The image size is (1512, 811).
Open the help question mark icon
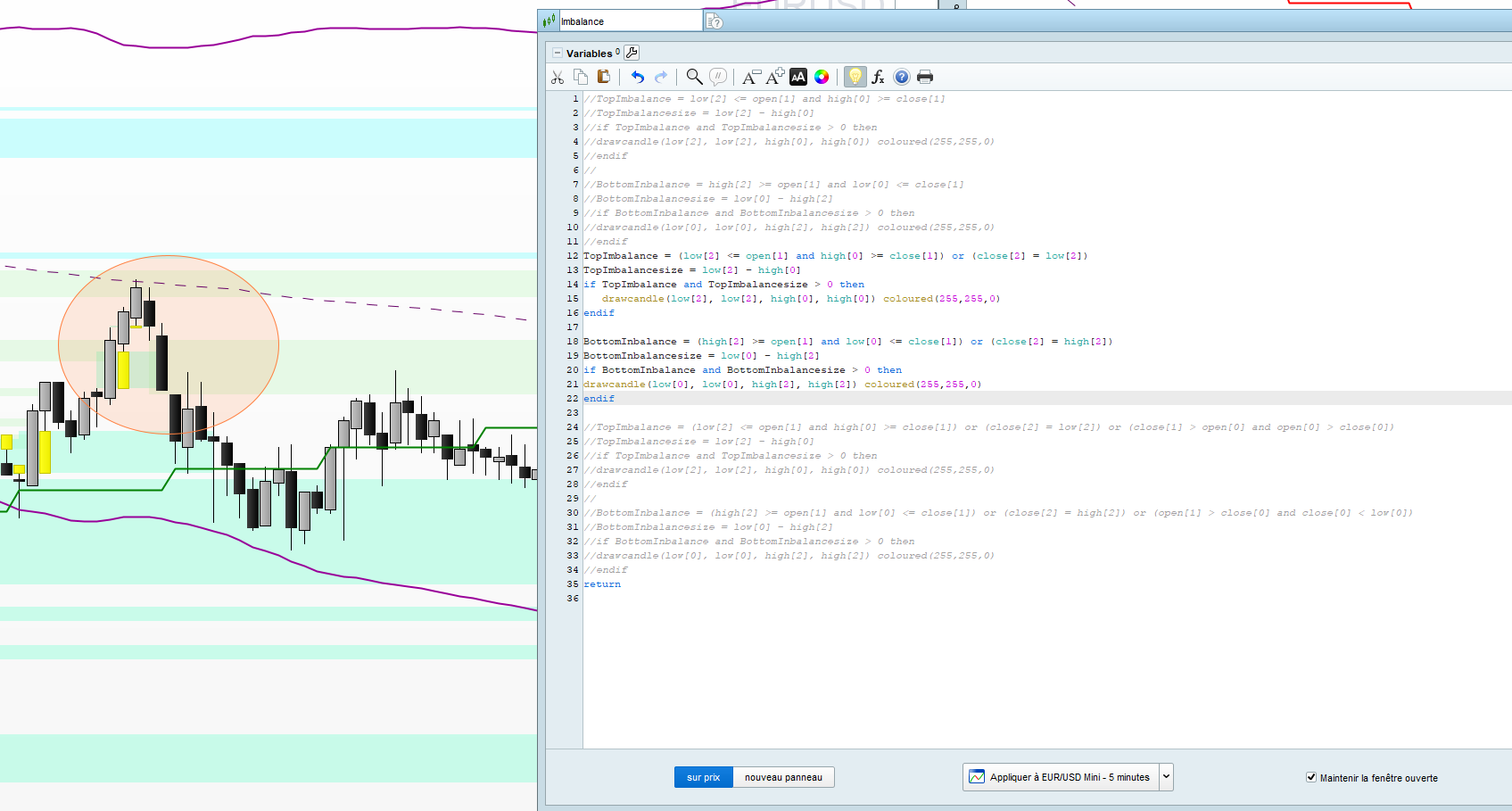click(x=902, y=78)
